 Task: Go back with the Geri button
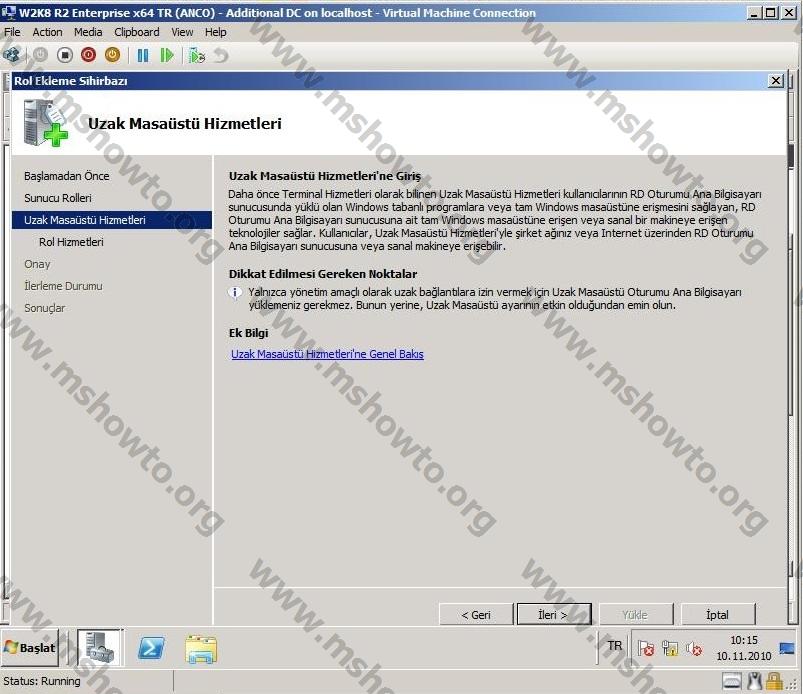point(476,614)
